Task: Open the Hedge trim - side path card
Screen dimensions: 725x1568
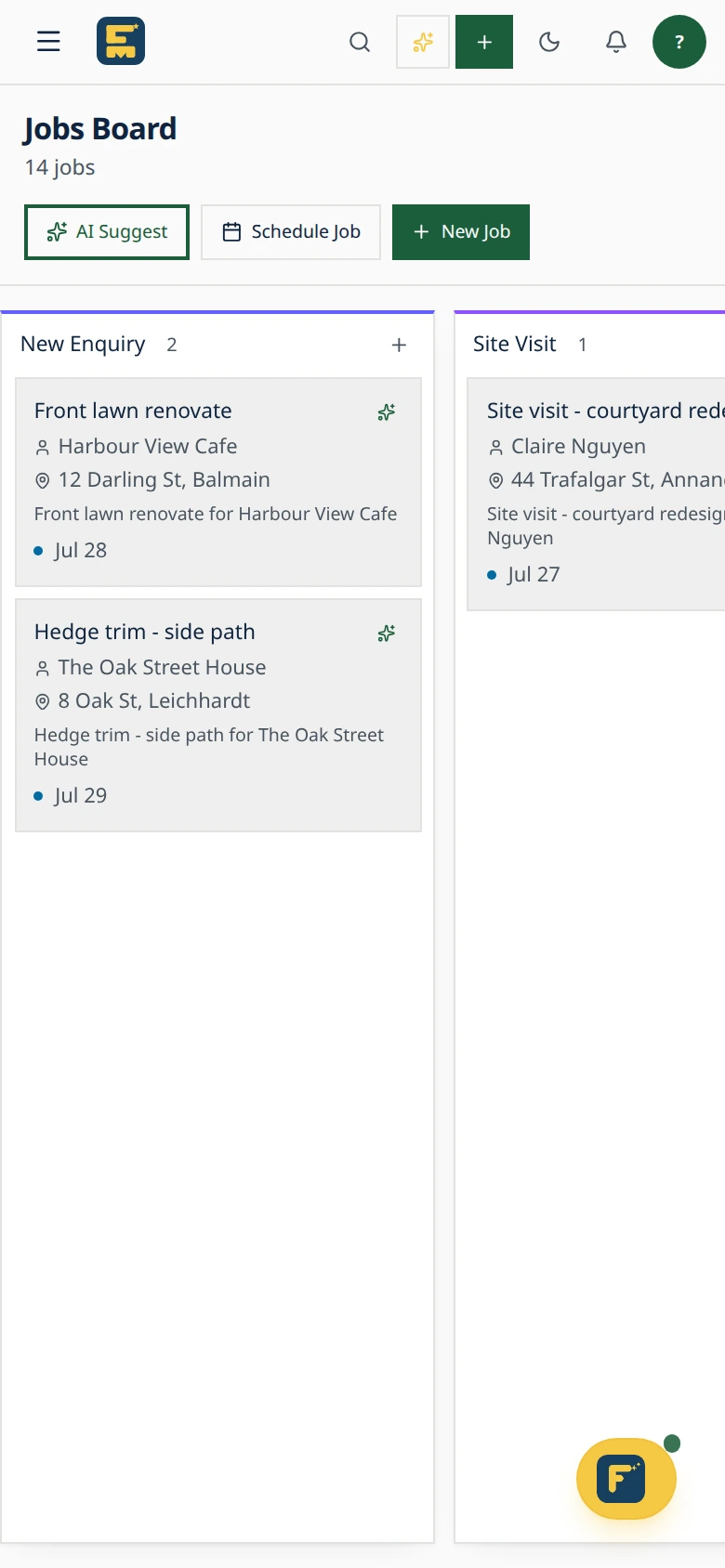Action: point(218,715)
